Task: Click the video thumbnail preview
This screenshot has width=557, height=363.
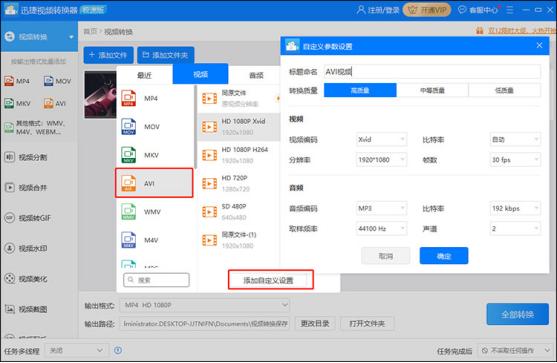Action: 100,94
